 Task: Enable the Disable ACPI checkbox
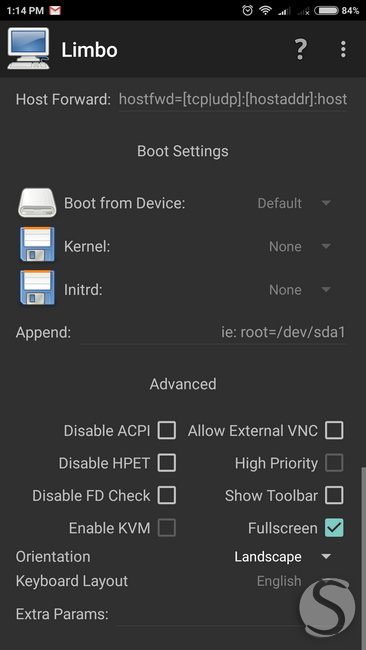[x=167, y=430]
